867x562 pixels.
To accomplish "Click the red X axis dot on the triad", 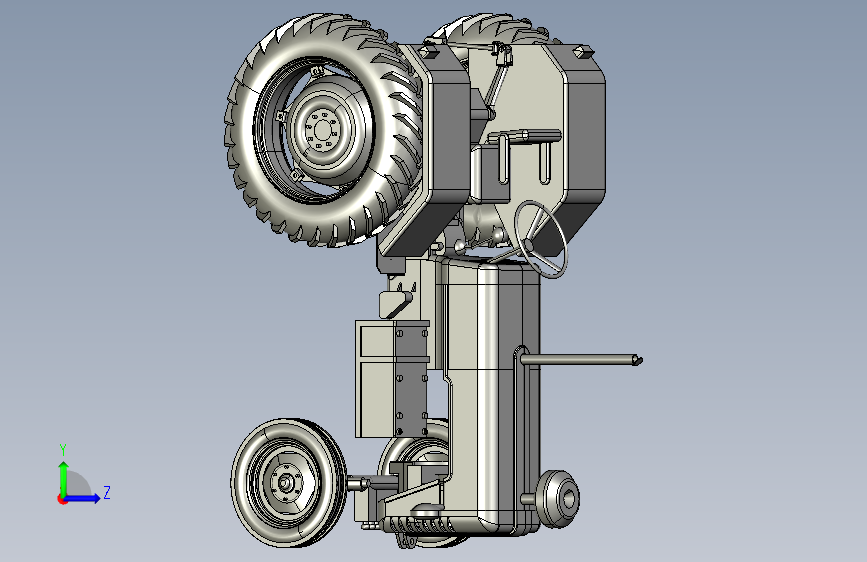I will tap(62, 499).
